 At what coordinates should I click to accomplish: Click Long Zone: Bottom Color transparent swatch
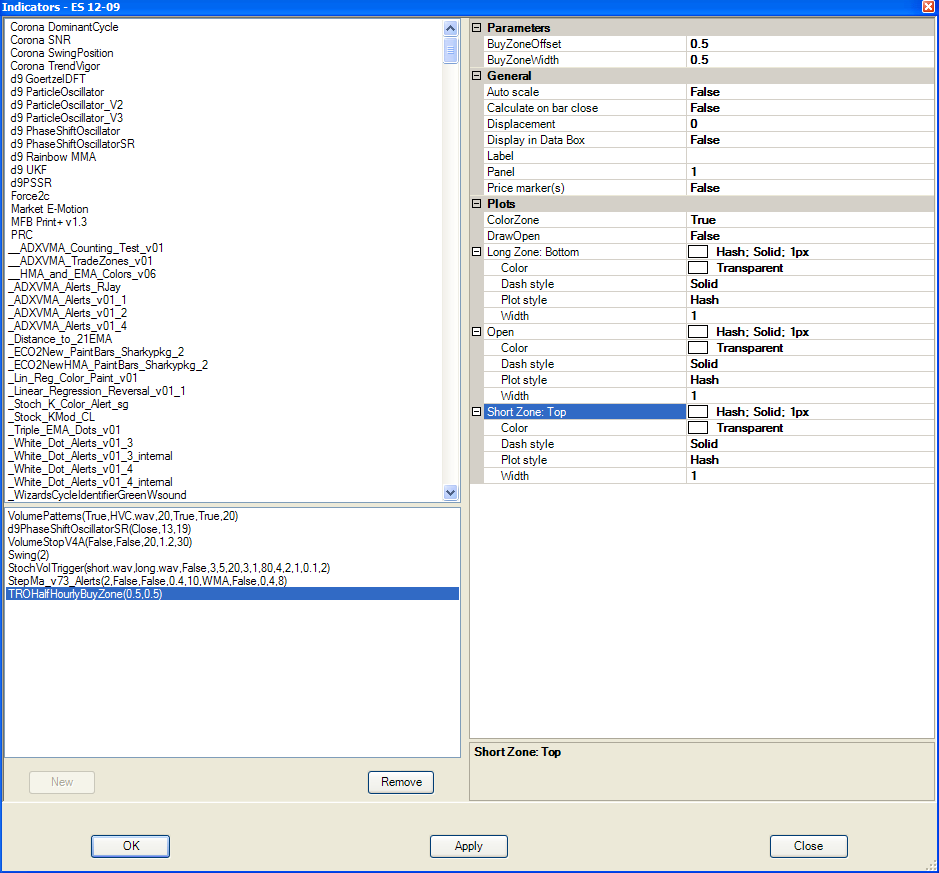(698, 268)
